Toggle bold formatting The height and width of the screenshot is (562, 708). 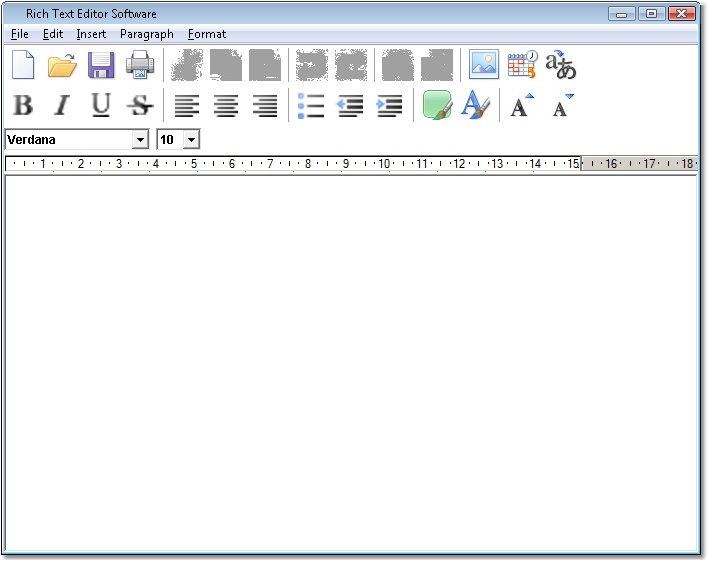[x=23, y=105]
